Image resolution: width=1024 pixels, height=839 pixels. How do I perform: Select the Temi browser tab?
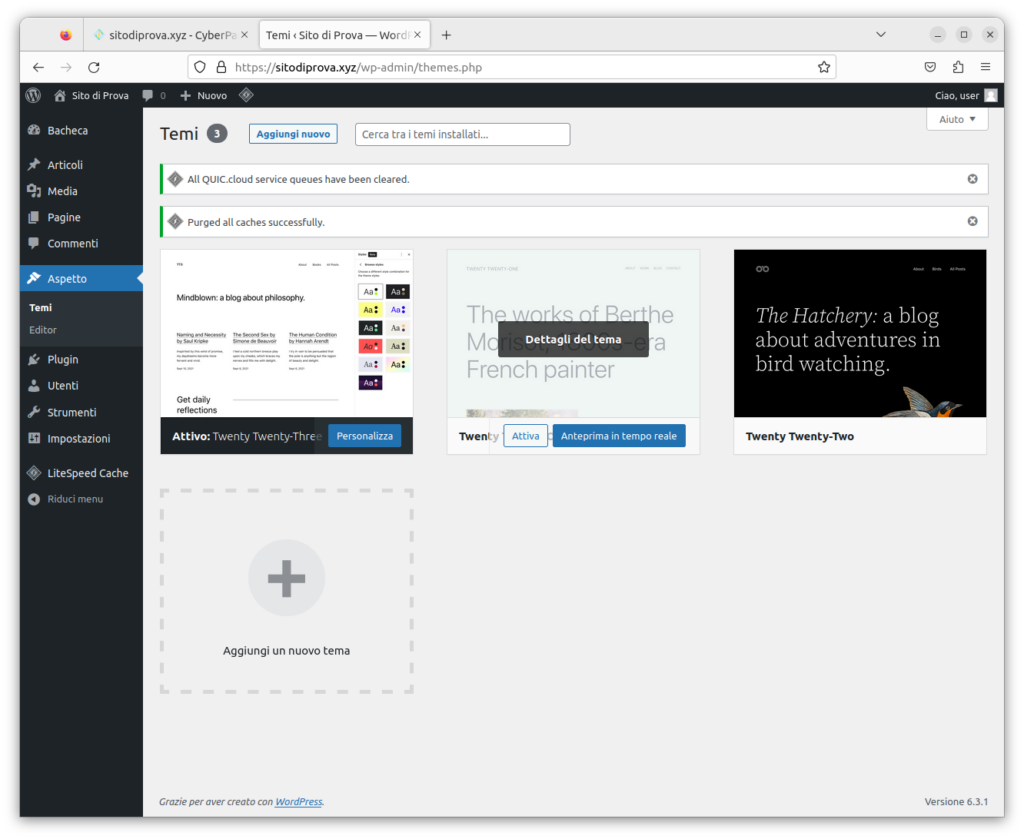[344, 35]
